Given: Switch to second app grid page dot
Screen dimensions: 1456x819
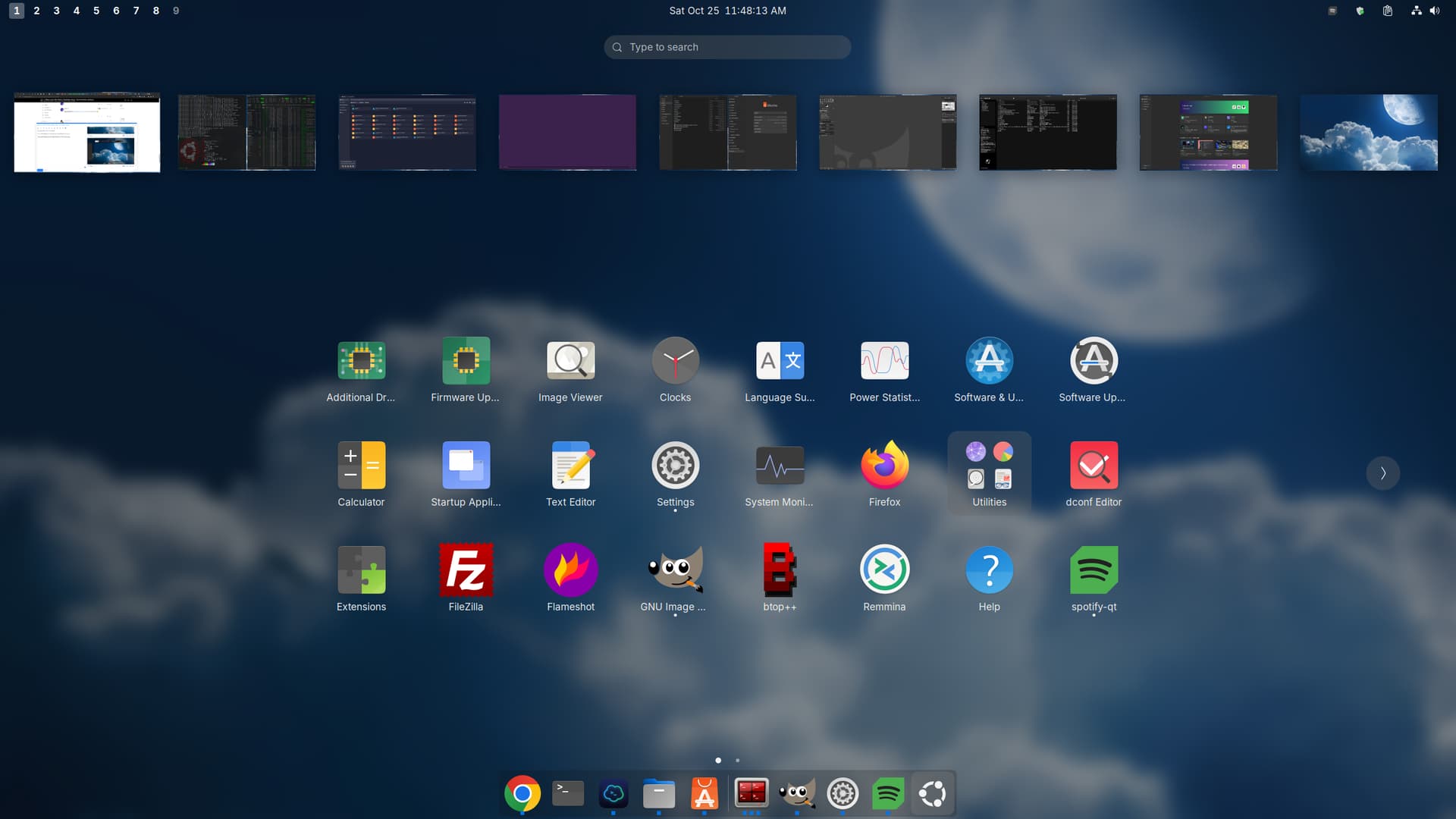Looking at the screenshot, I should 737,760.
